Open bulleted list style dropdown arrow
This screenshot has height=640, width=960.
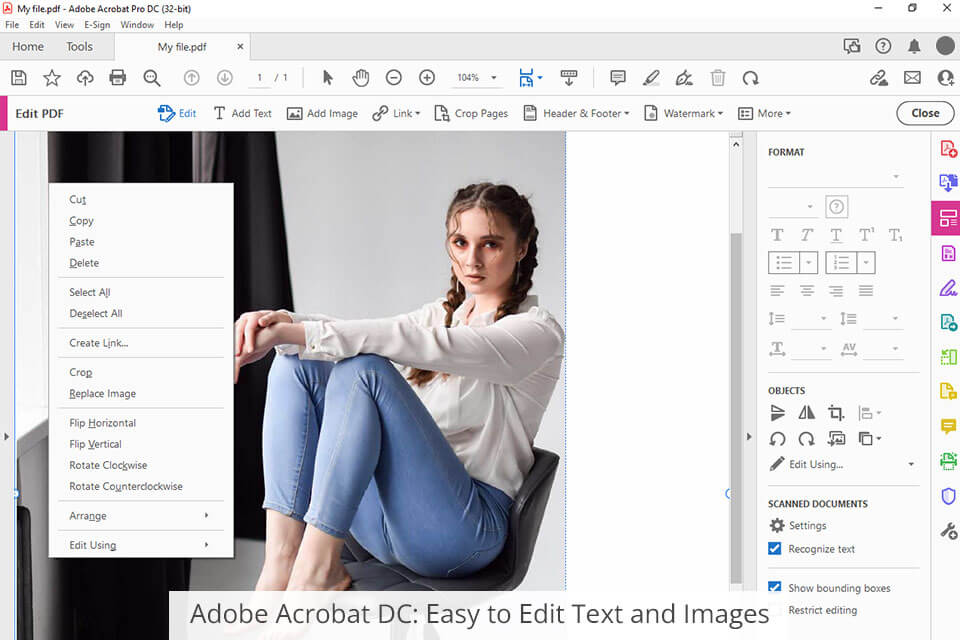[808, 263]
